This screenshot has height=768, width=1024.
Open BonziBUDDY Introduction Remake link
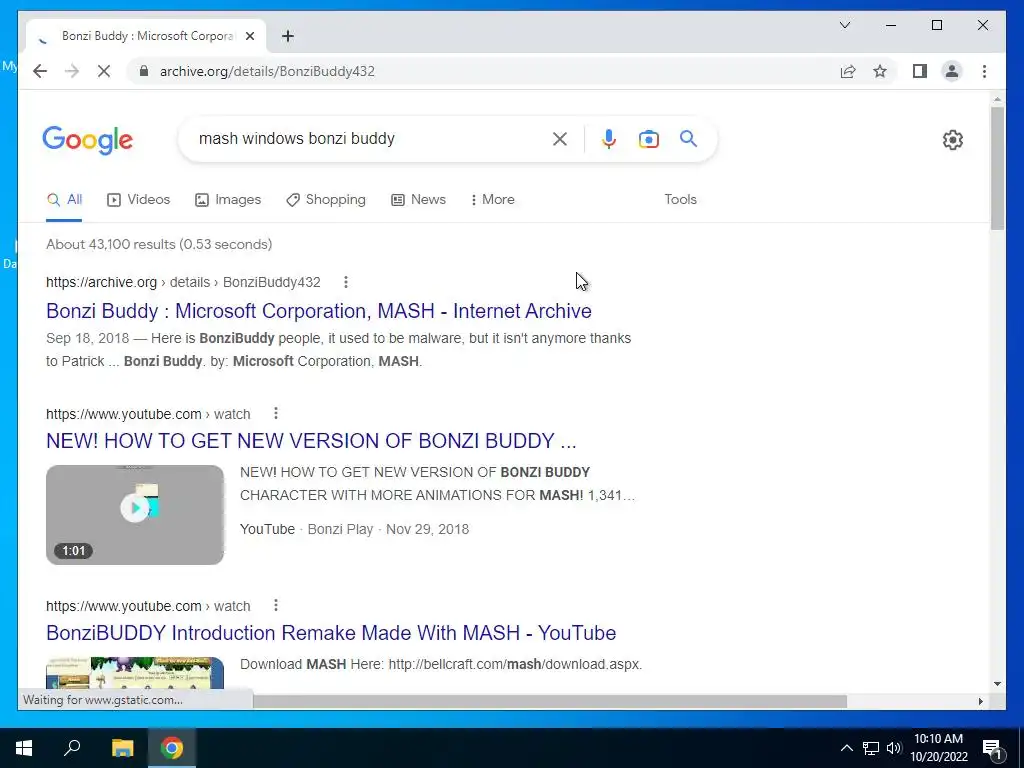[x=331, y=633]
